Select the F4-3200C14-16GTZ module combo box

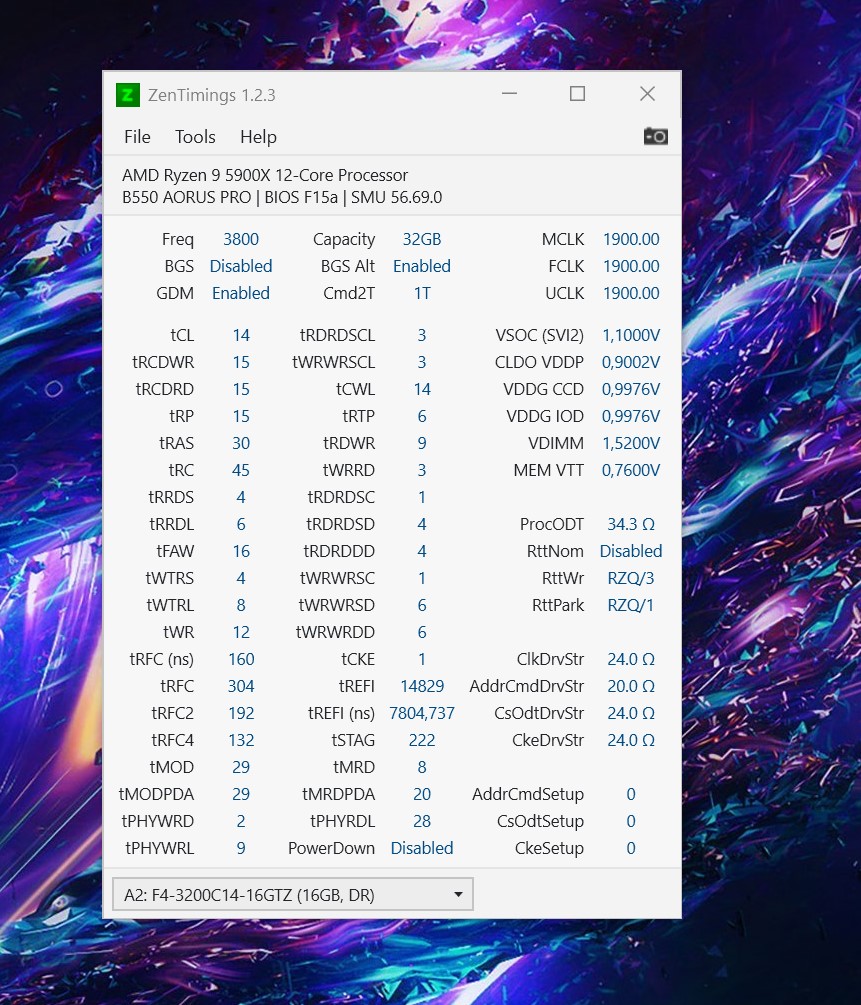click(293, 894)
